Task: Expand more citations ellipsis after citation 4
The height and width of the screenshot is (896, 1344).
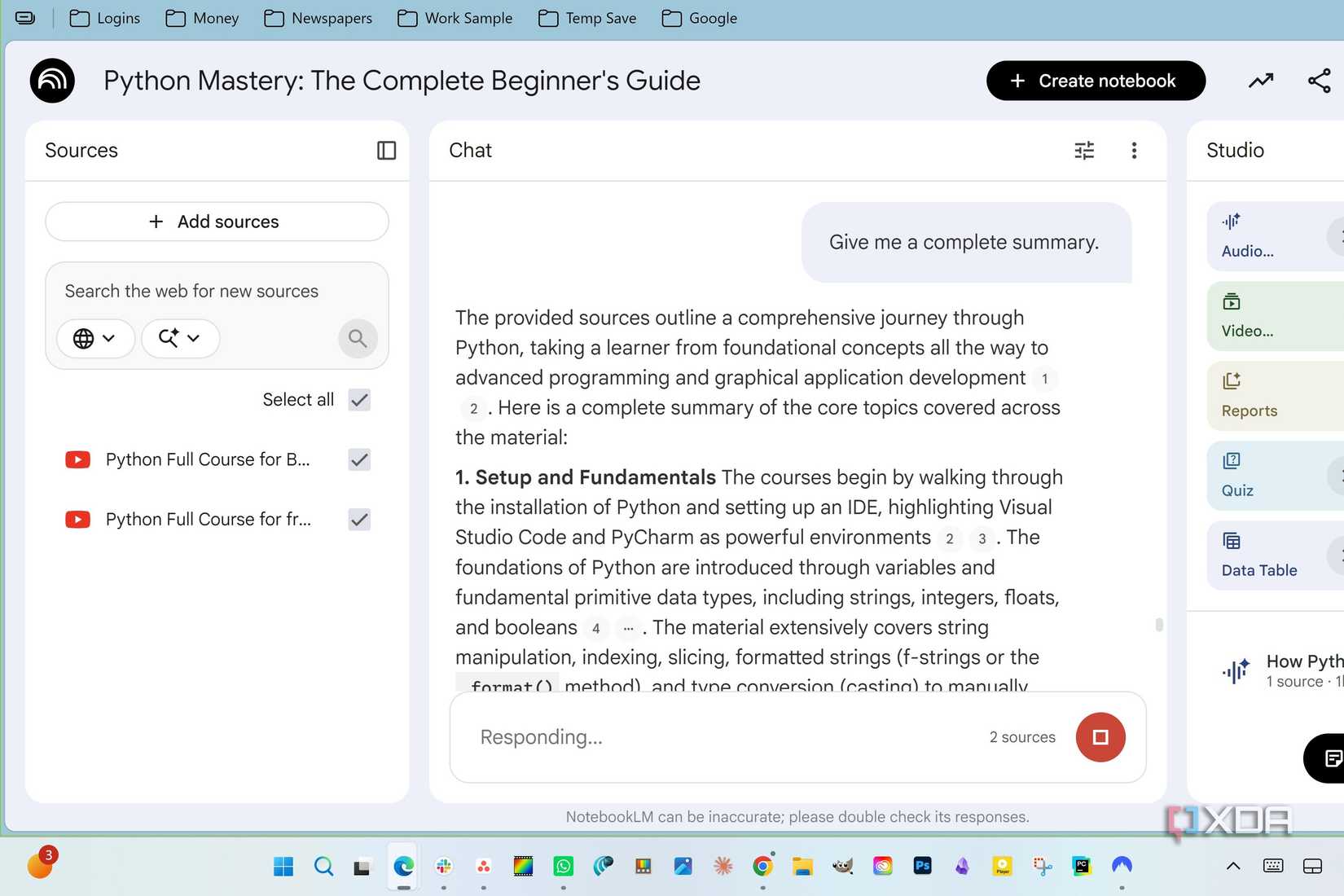Action: click(628, 628)
